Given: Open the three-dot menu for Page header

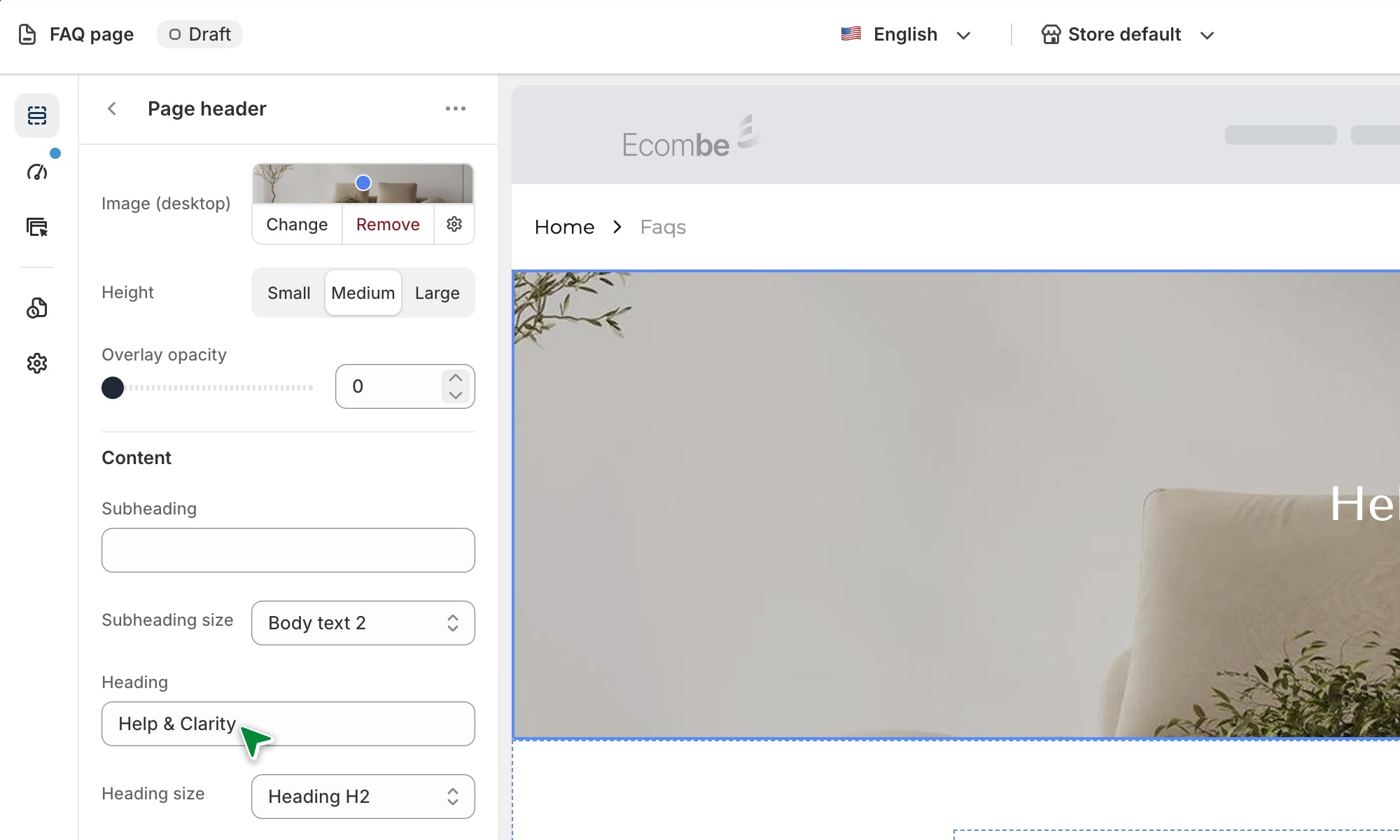Looking at the screenshot, I should pyautogui.click(x=455, y=108).
